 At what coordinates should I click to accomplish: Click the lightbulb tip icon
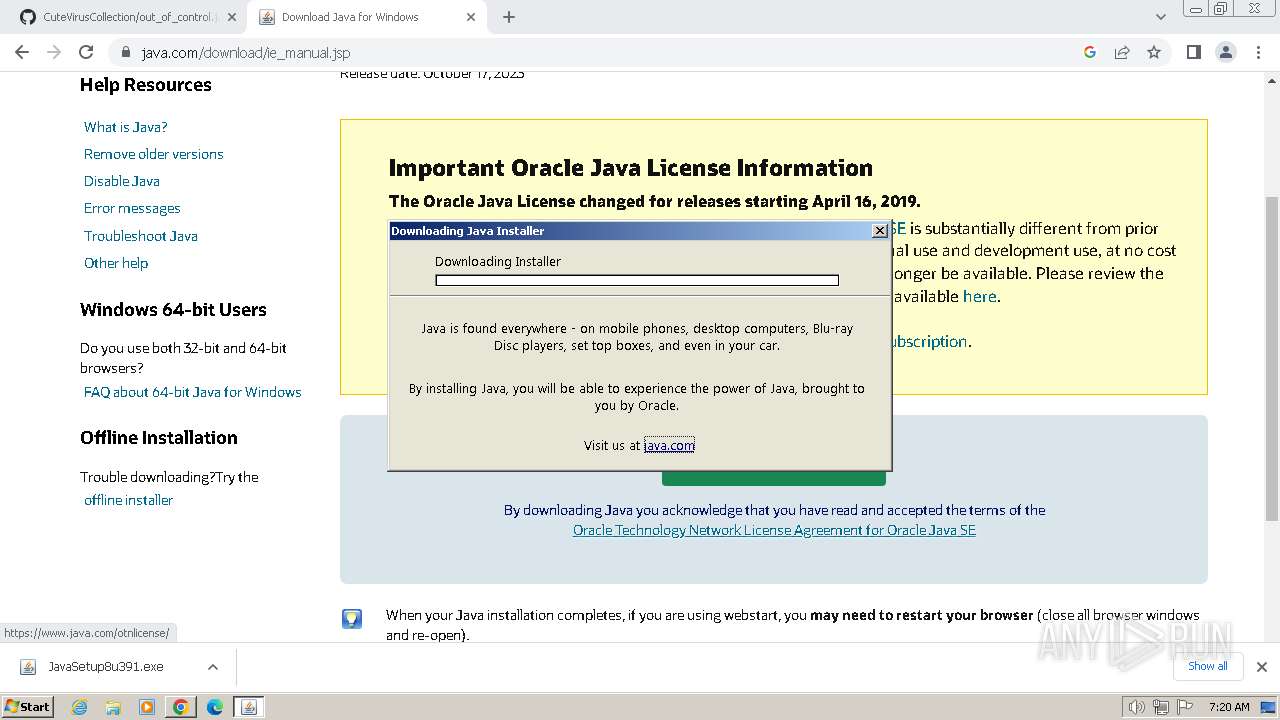(x=352, y=619)
